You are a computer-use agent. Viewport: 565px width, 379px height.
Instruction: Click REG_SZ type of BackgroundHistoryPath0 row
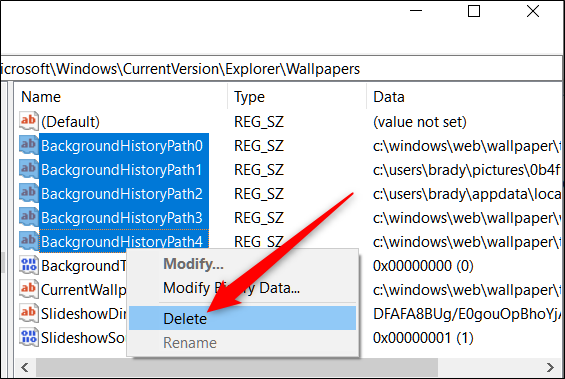pos(259,146)
